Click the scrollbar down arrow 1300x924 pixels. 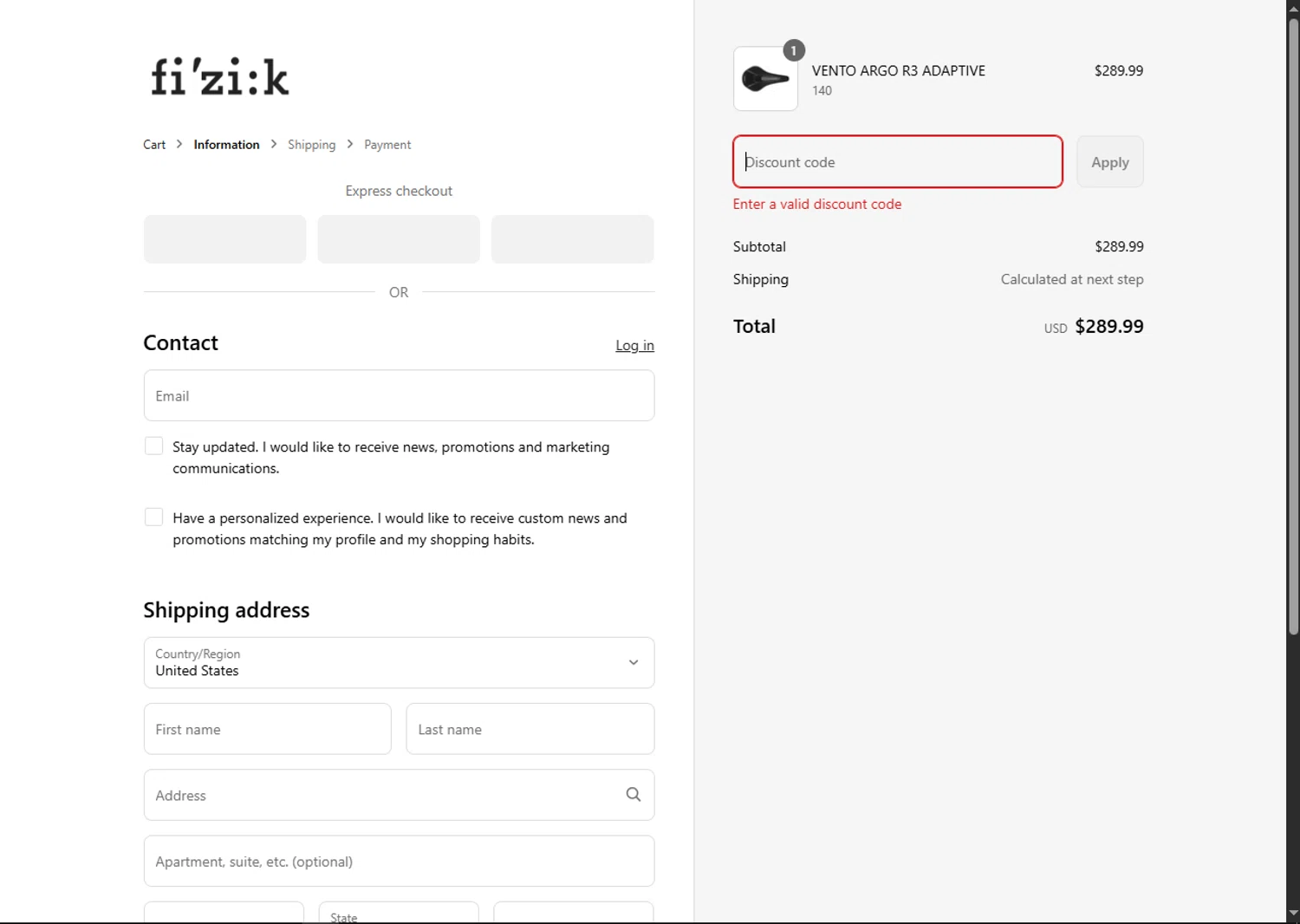[x=1293, y=913]
